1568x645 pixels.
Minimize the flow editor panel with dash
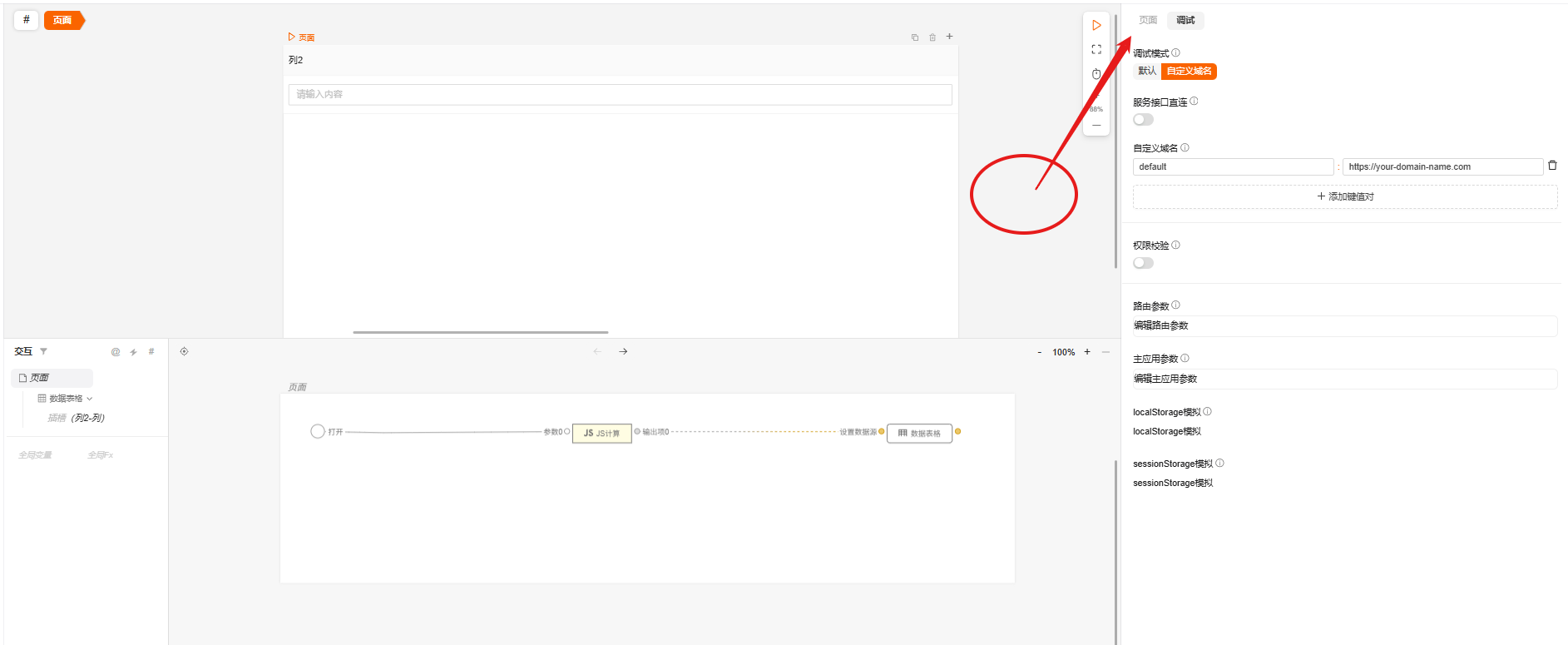[x=1106, y=352]
